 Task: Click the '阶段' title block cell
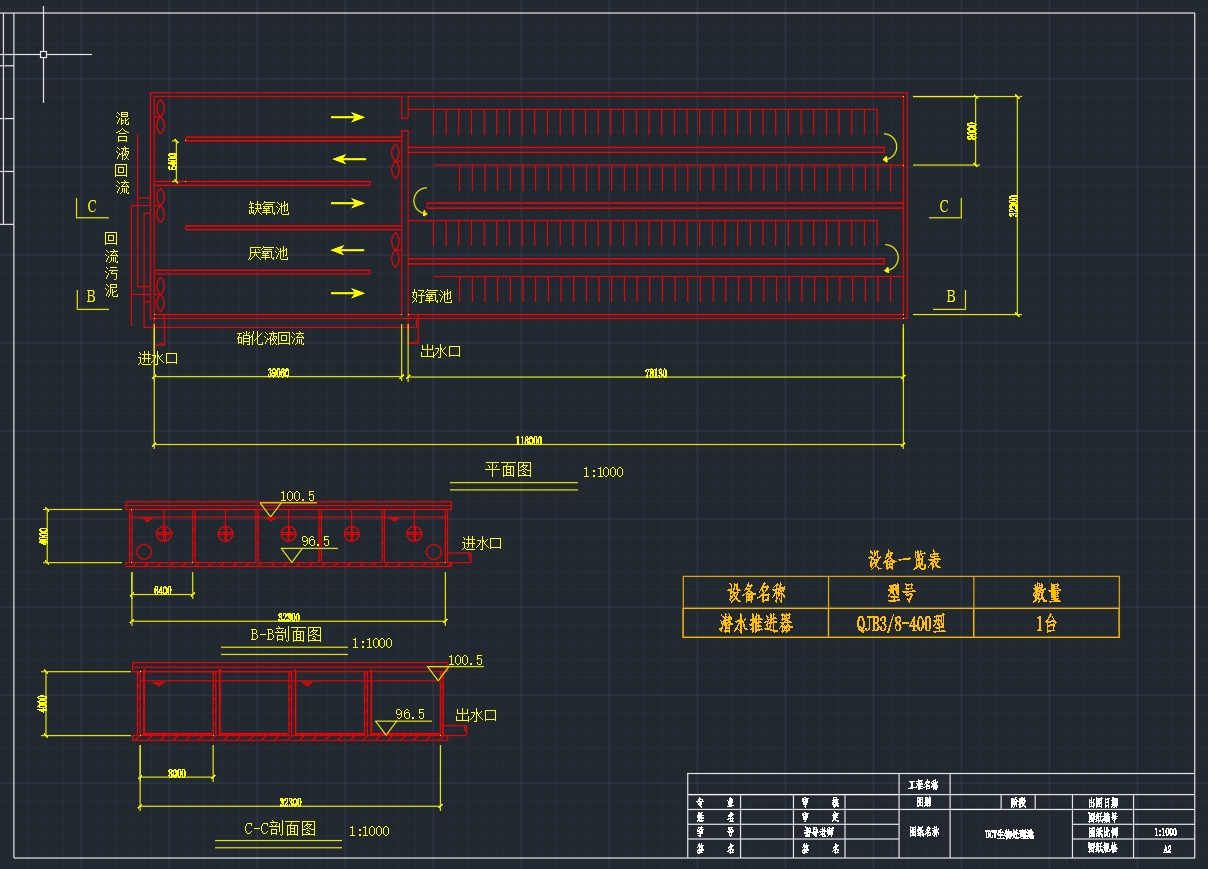(1016, 802)
